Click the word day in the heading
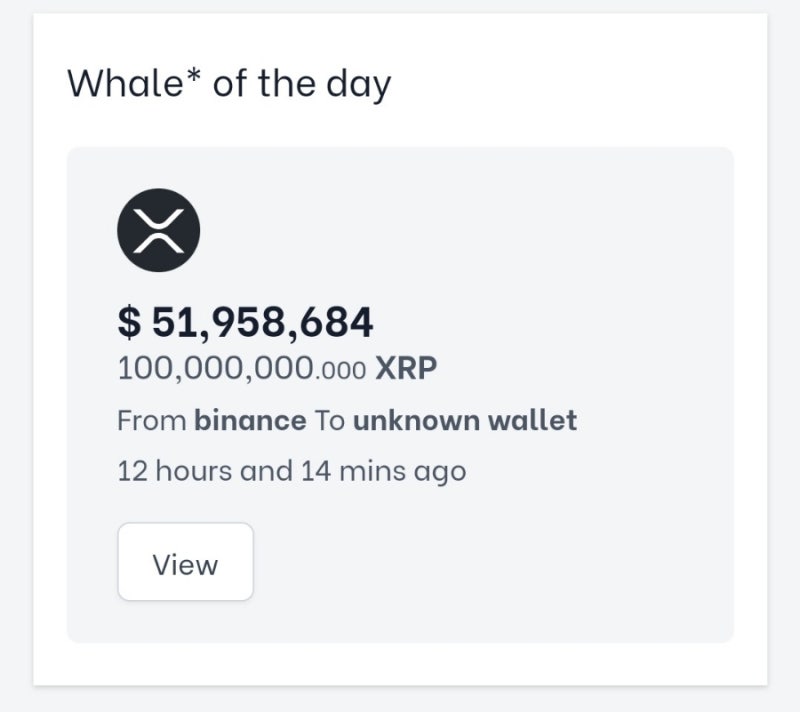Viewport: 800px width, 712px height. tap(359, 85)
